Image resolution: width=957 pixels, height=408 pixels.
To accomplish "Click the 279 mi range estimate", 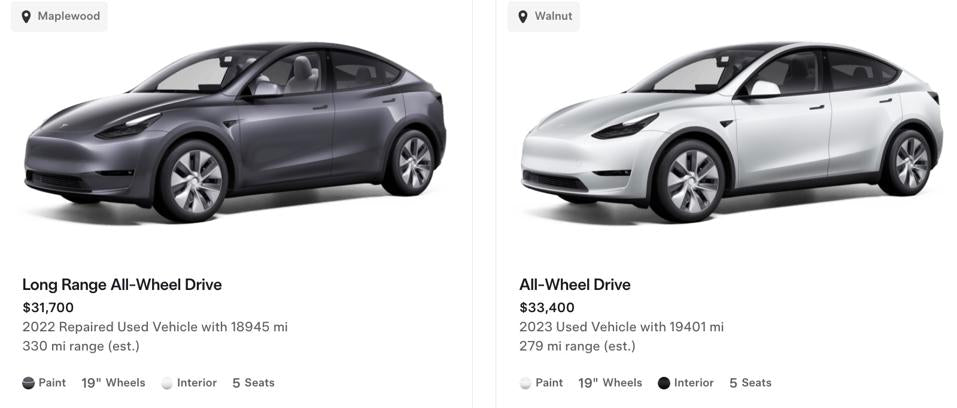I will 577,346.
